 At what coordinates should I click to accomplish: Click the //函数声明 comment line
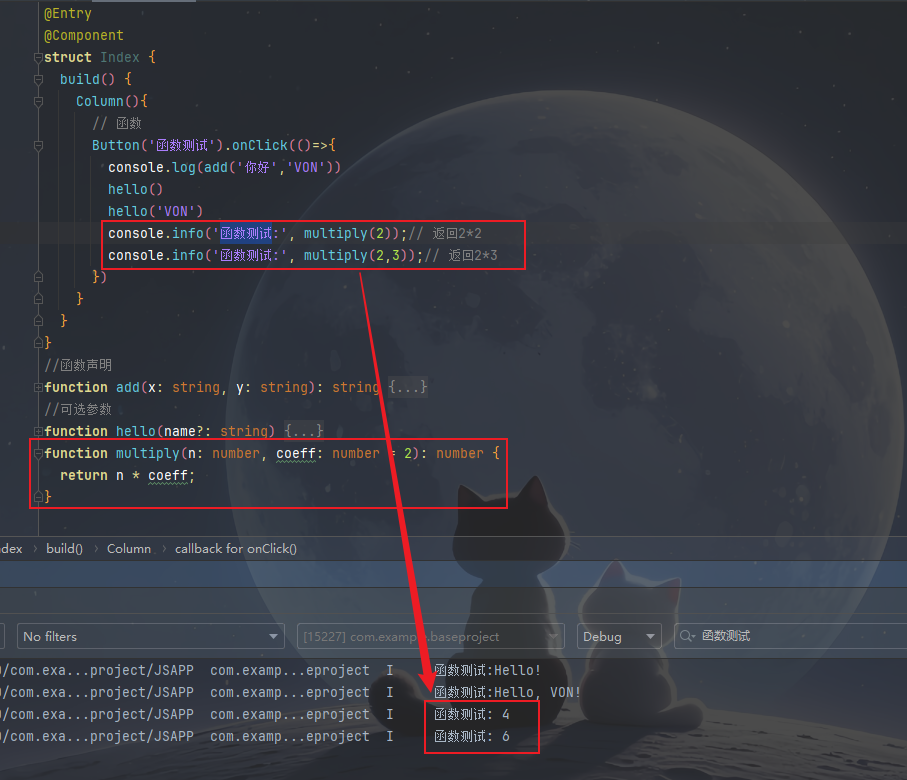coord(78,365)
